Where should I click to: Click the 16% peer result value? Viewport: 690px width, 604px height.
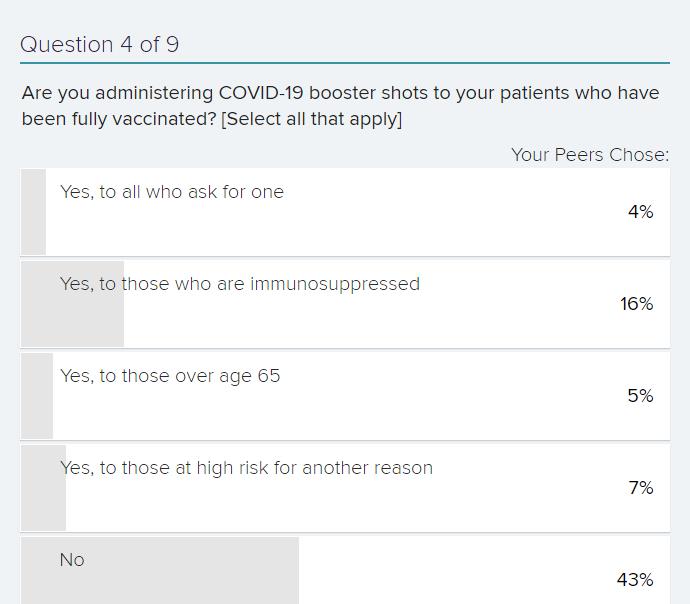click(x=636, y=304)
